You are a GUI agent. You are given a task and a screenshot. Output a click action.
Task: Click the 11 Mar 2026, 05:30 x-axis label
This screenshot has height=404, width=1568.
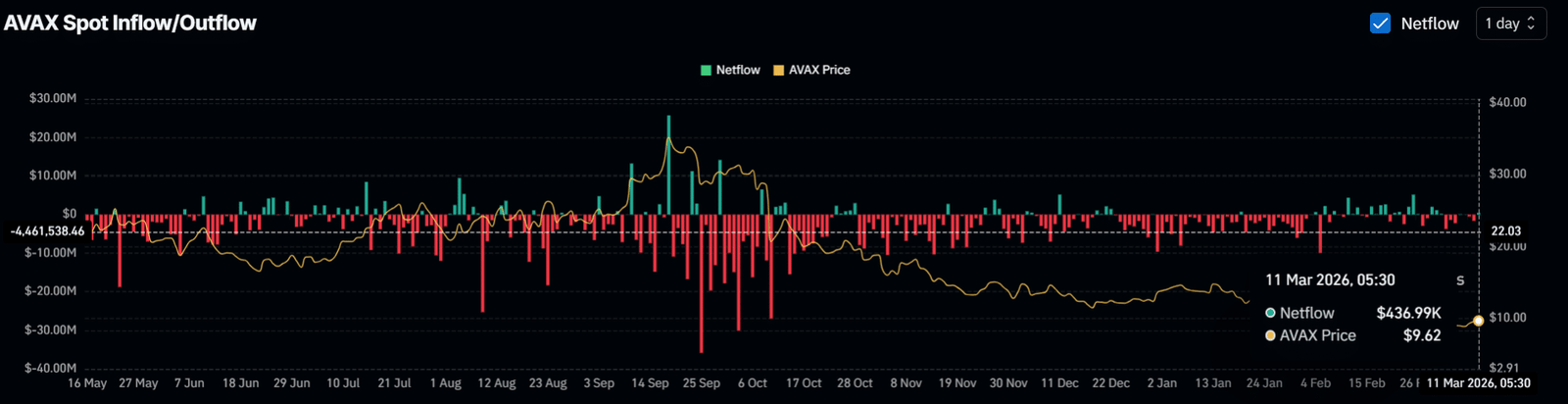[1478, 383]
